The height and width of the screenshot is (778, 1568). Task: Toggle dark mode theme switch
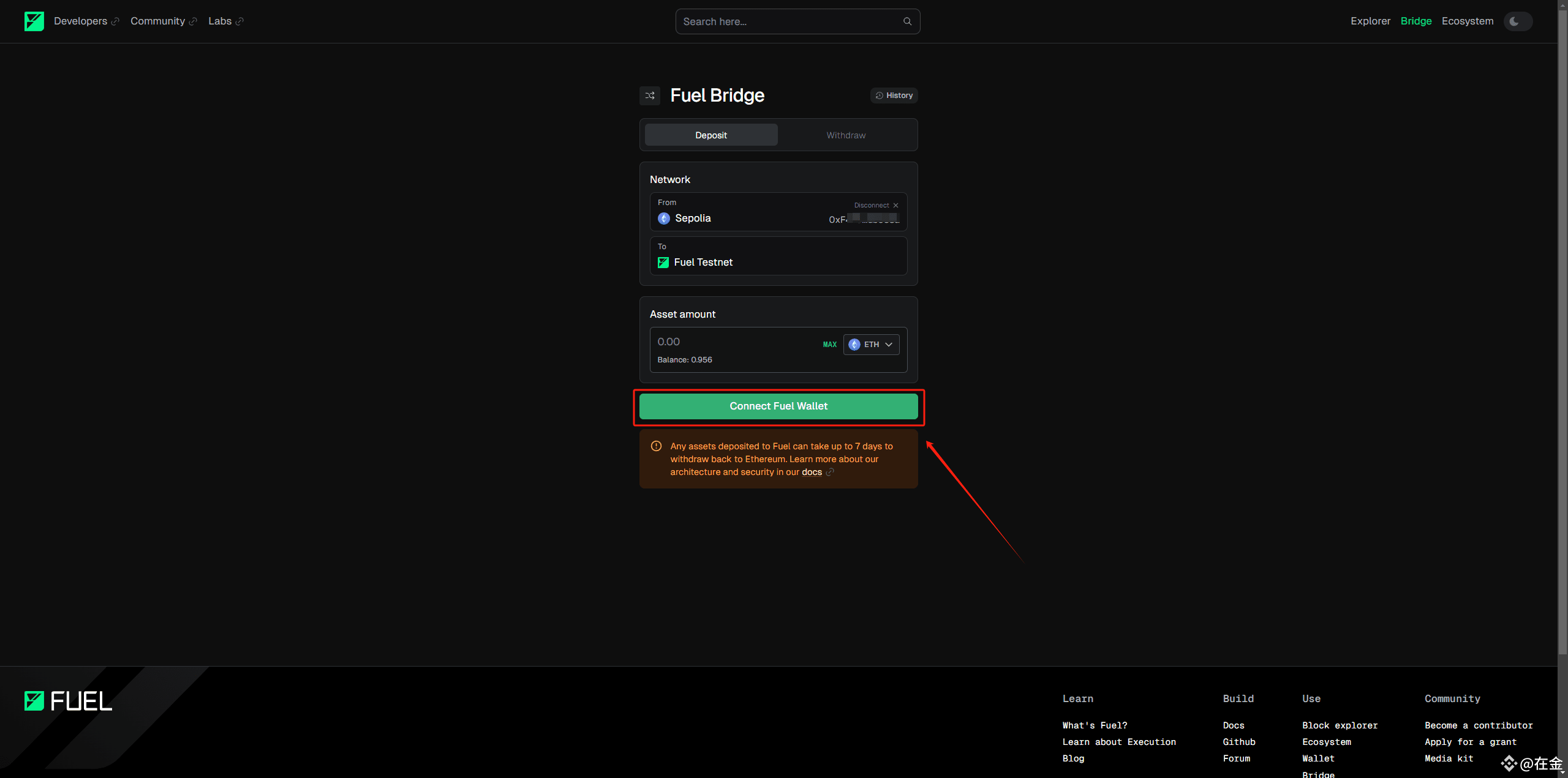pyautogui.click(x=1517, y=21)
